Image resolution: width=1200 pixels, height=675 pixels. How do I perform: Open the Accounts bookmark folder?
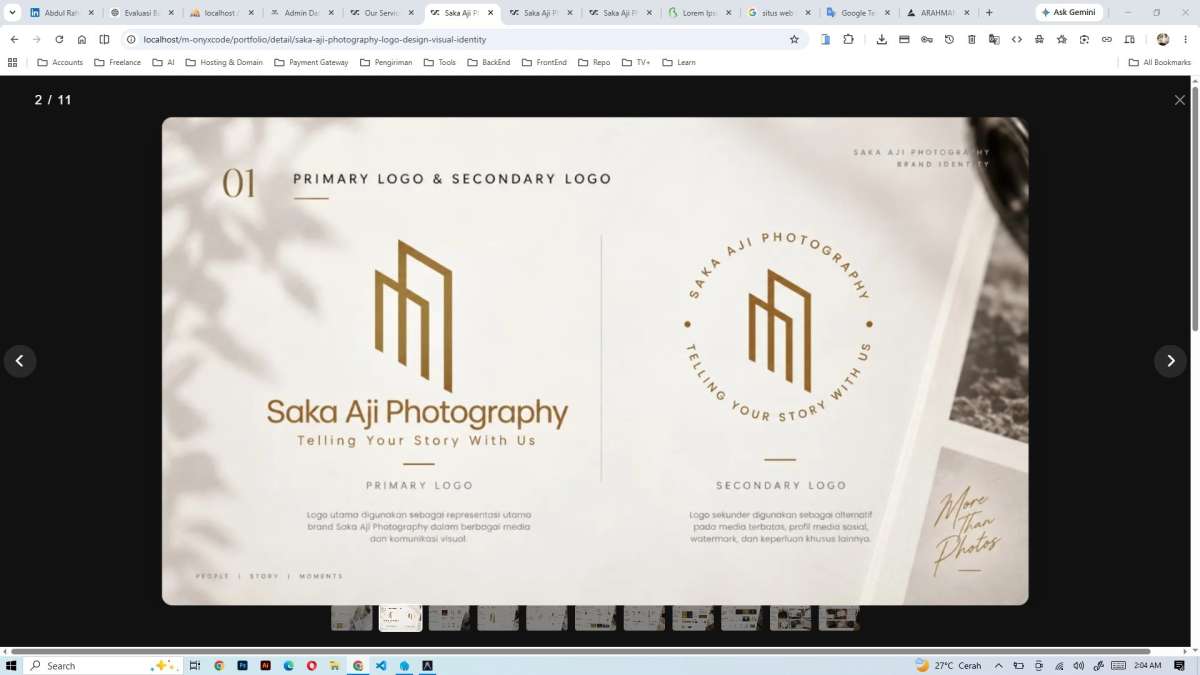tap(60, 62)
